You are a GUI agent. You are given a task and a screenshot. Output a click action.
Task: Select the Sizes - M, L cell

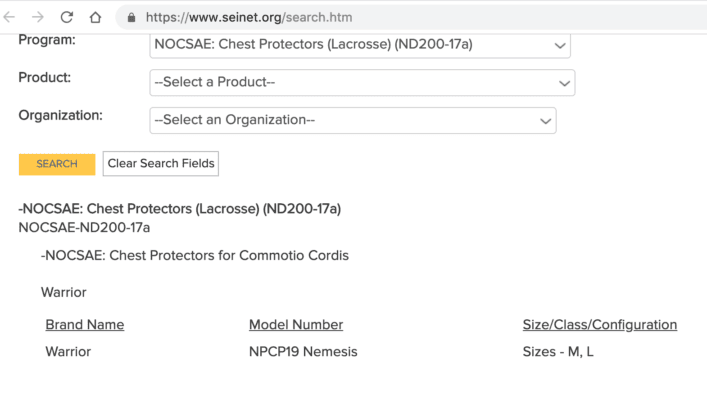tap(558, 352)
